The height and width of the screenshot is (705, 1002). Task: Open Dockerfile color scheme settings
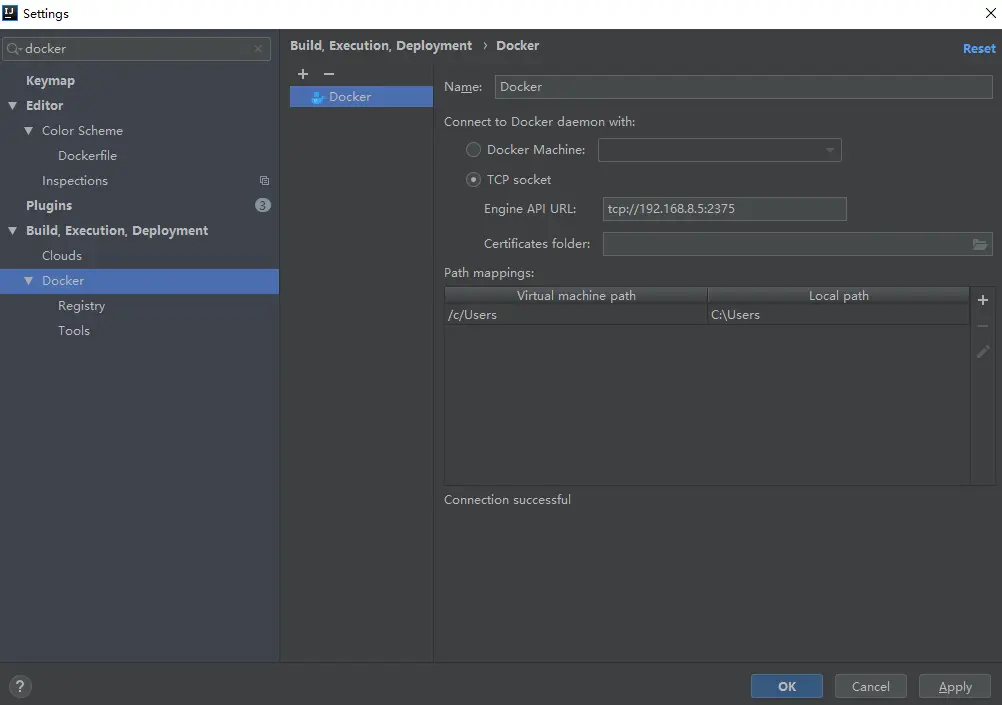(x=88, y=155)
